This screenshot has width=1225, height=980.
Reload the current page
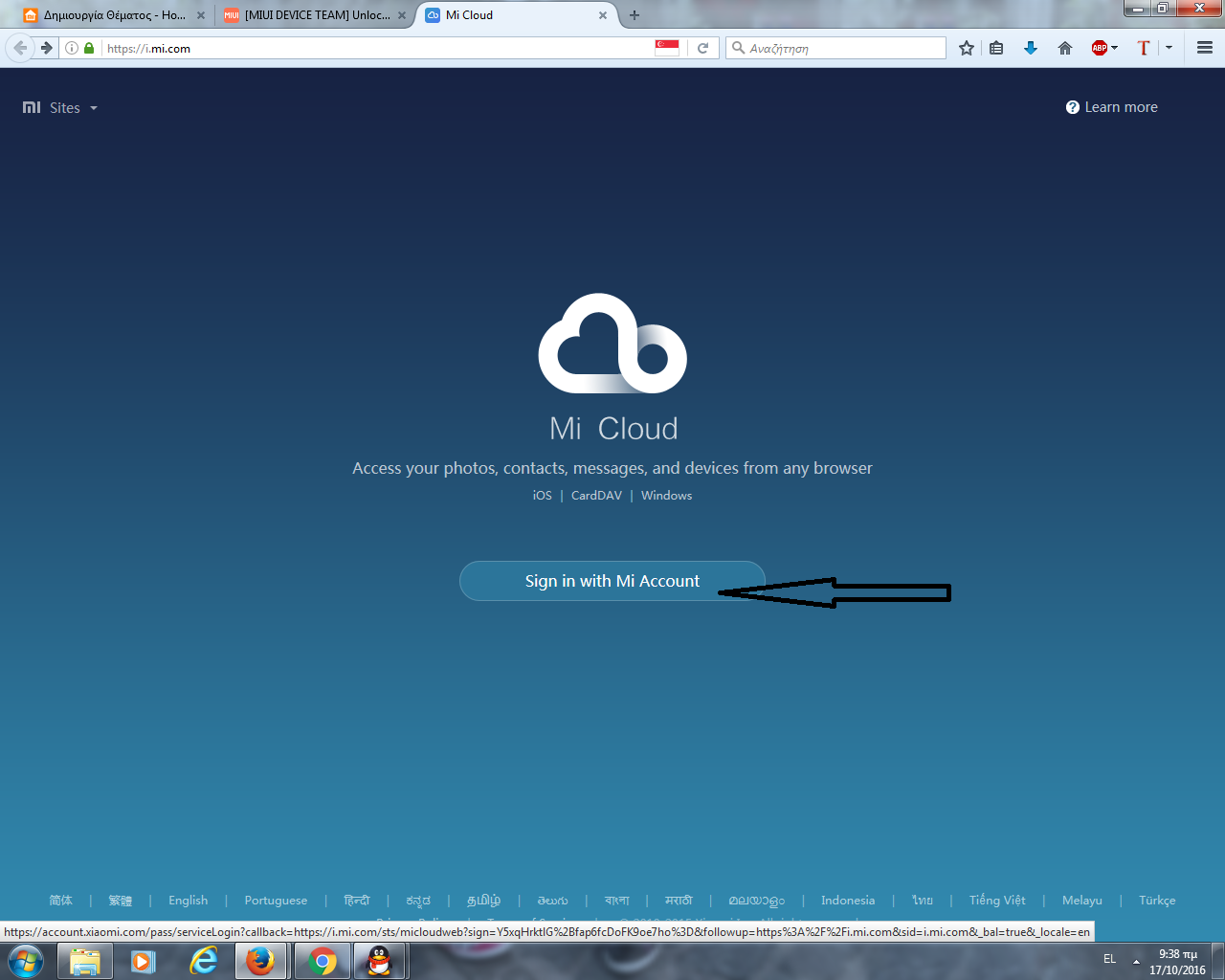tap(702, 48)
